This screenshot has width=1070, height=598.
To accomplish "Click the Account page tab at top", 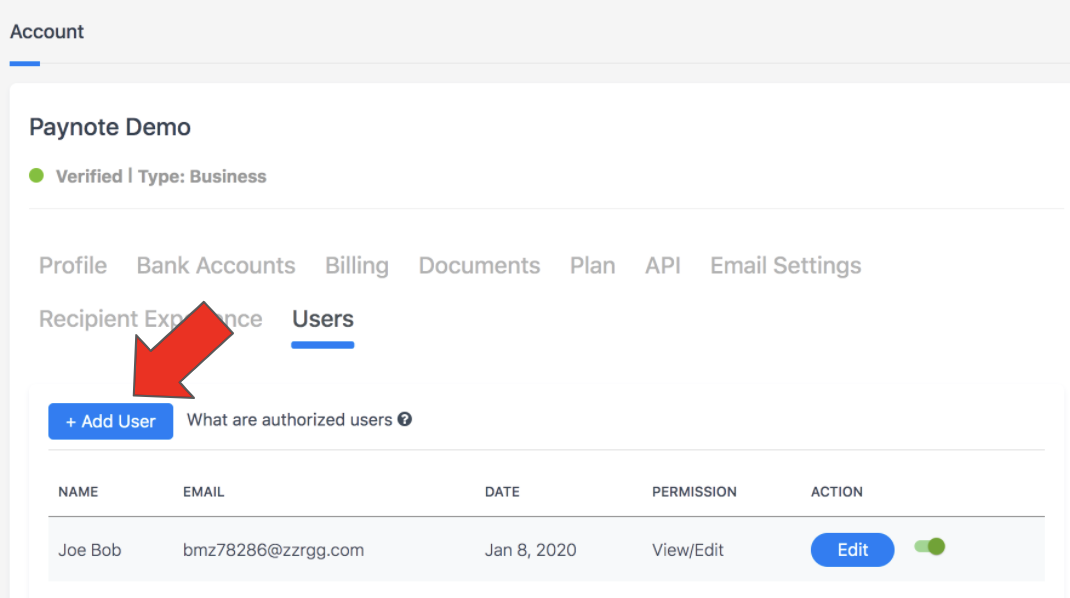I will pos(47,32).
